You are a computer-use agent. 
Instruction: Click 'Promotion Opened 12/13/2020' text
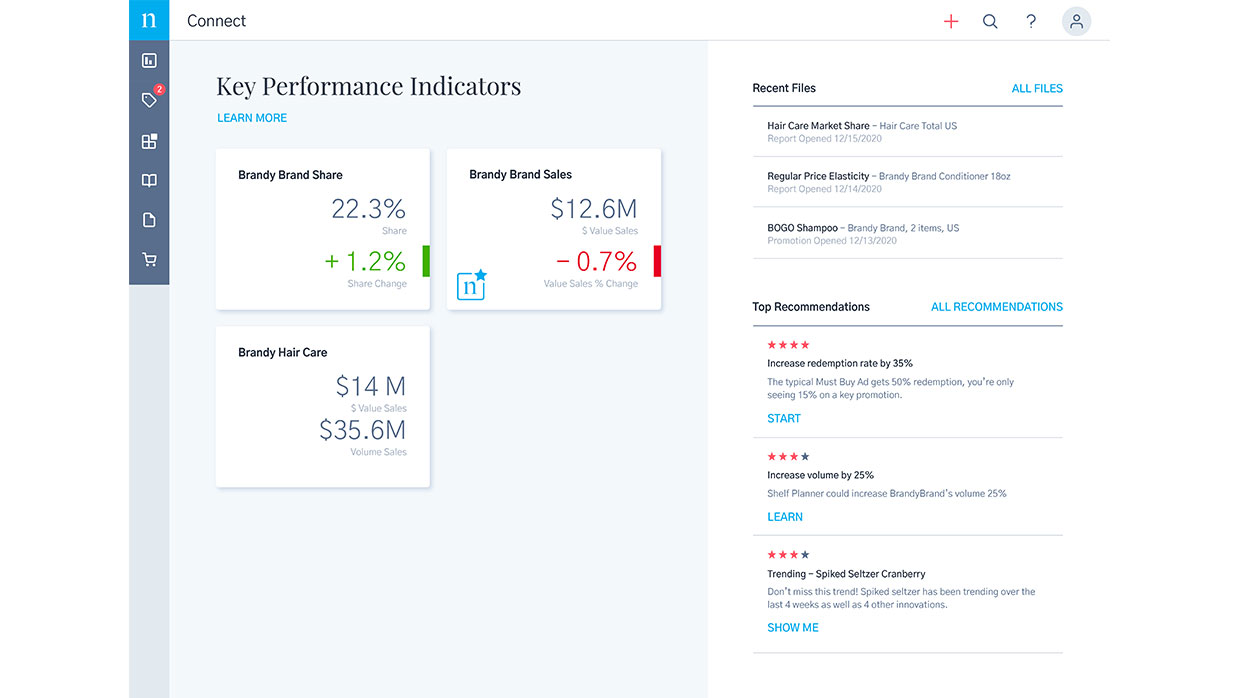(832, 241)
